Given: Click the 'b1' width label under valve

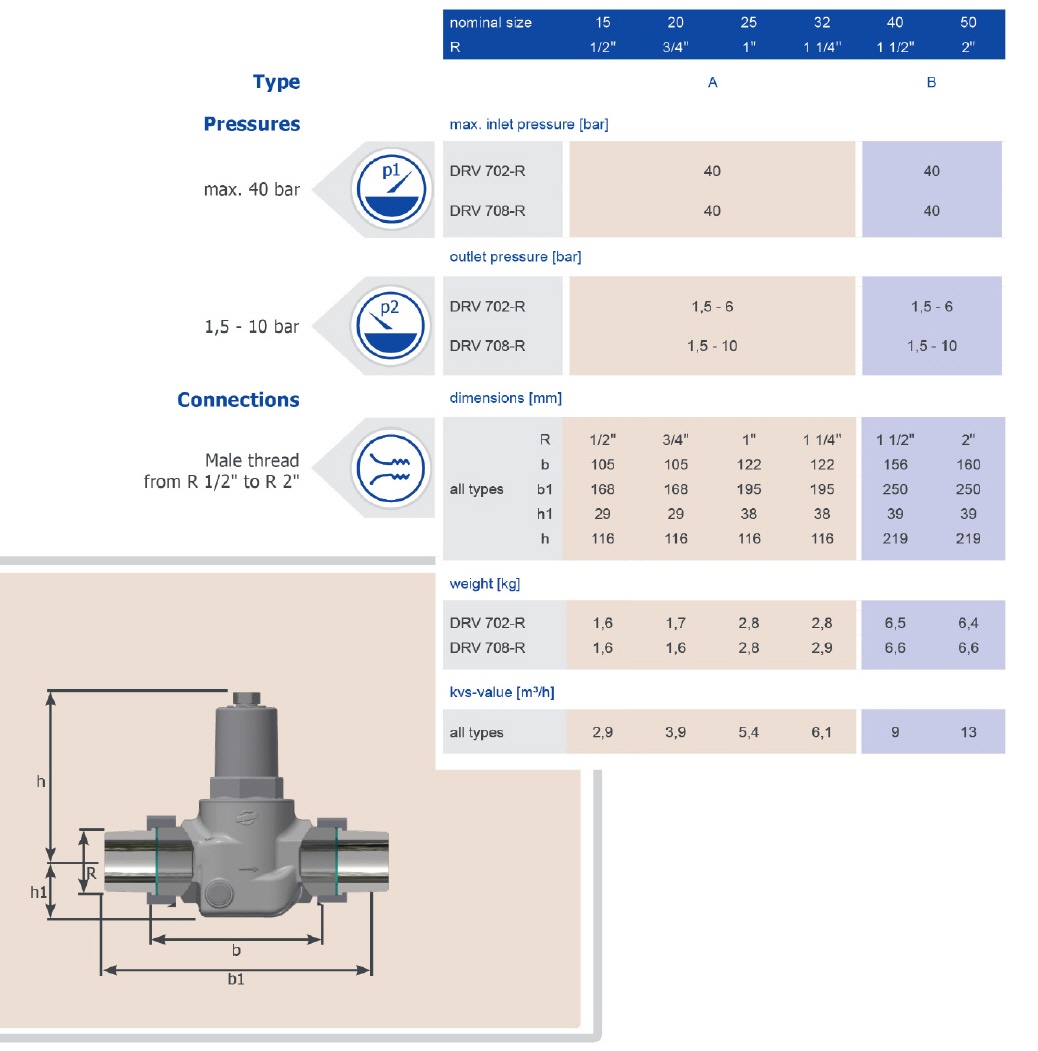Looking at the screenshot, I should tap(236, 979).
